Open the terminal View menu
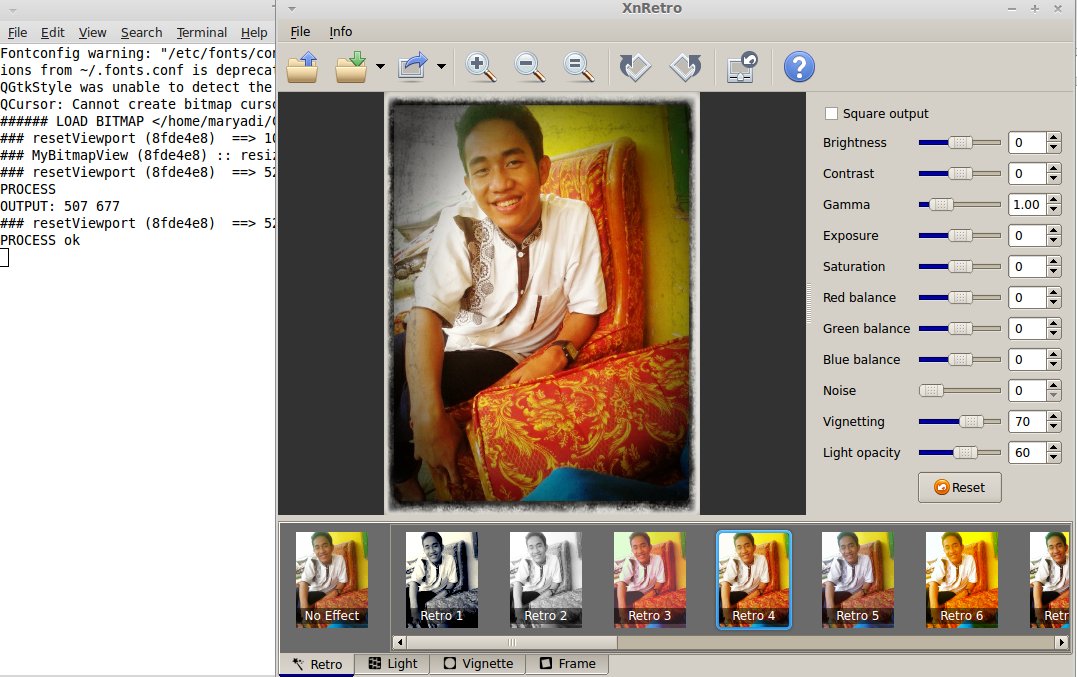Image resolution: width=1077 pixels, height=677 pixels. coord(92,32)
